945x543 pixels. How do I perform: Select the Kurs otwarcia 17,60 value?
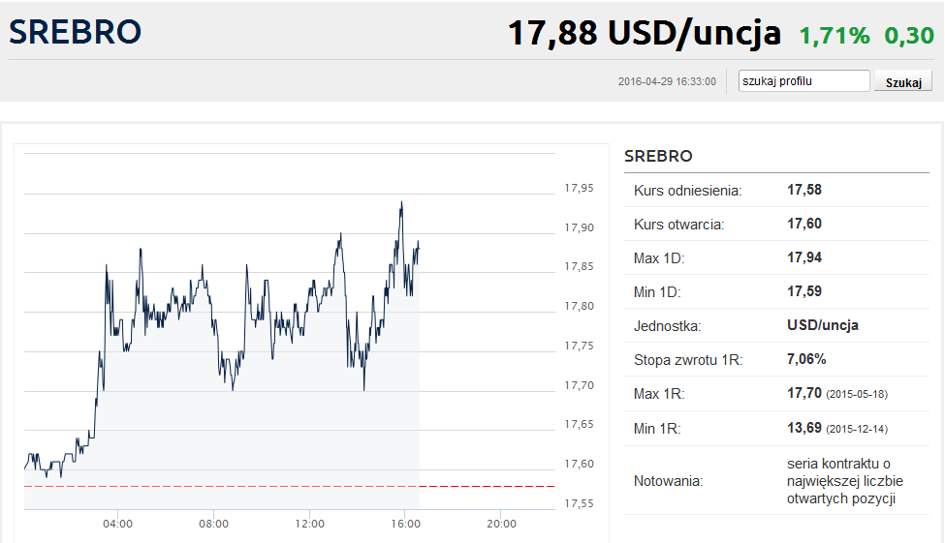coord(804,224)
